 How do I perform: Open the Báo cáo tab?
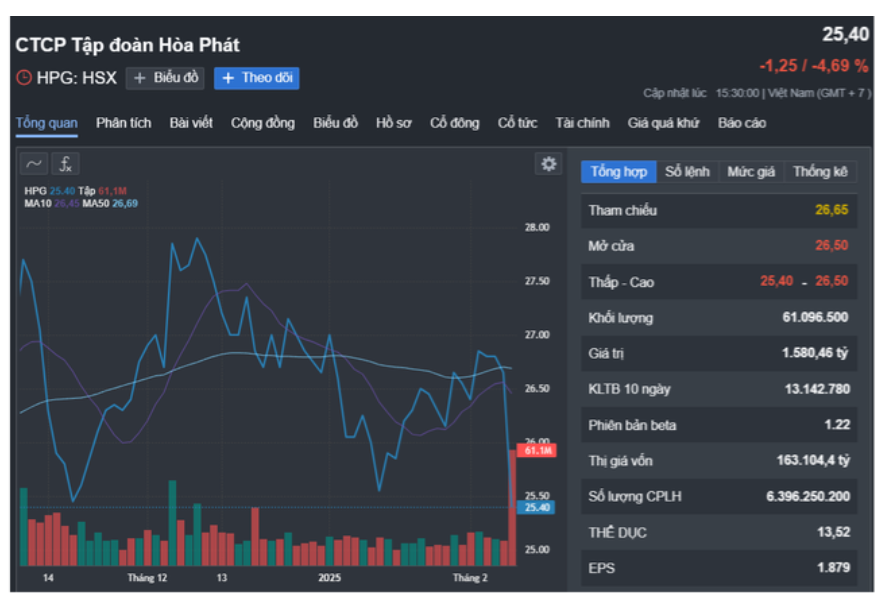tap(742, 123)
